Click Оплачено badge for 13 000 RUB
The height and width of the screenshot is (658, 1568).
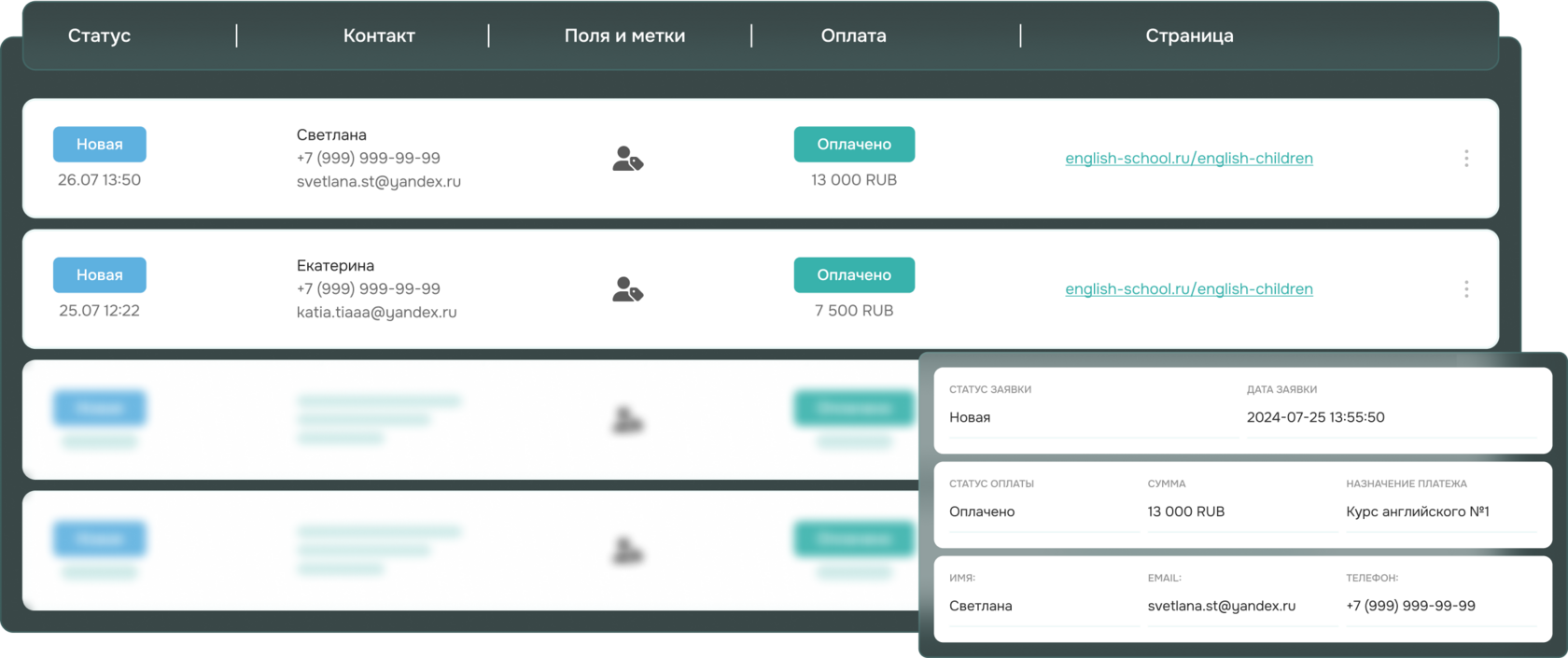854,145
